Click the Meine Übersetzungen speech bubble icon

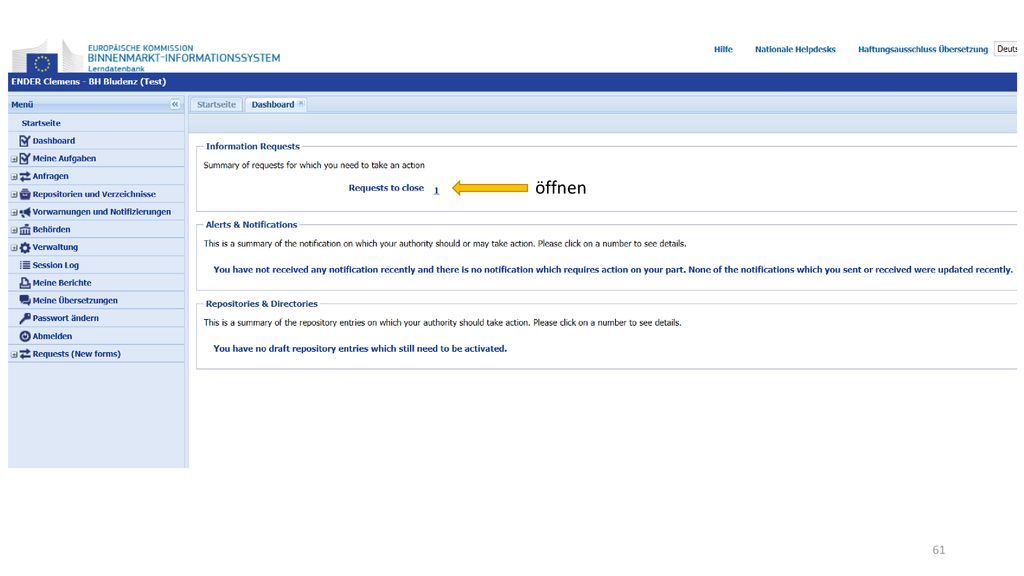25,300
